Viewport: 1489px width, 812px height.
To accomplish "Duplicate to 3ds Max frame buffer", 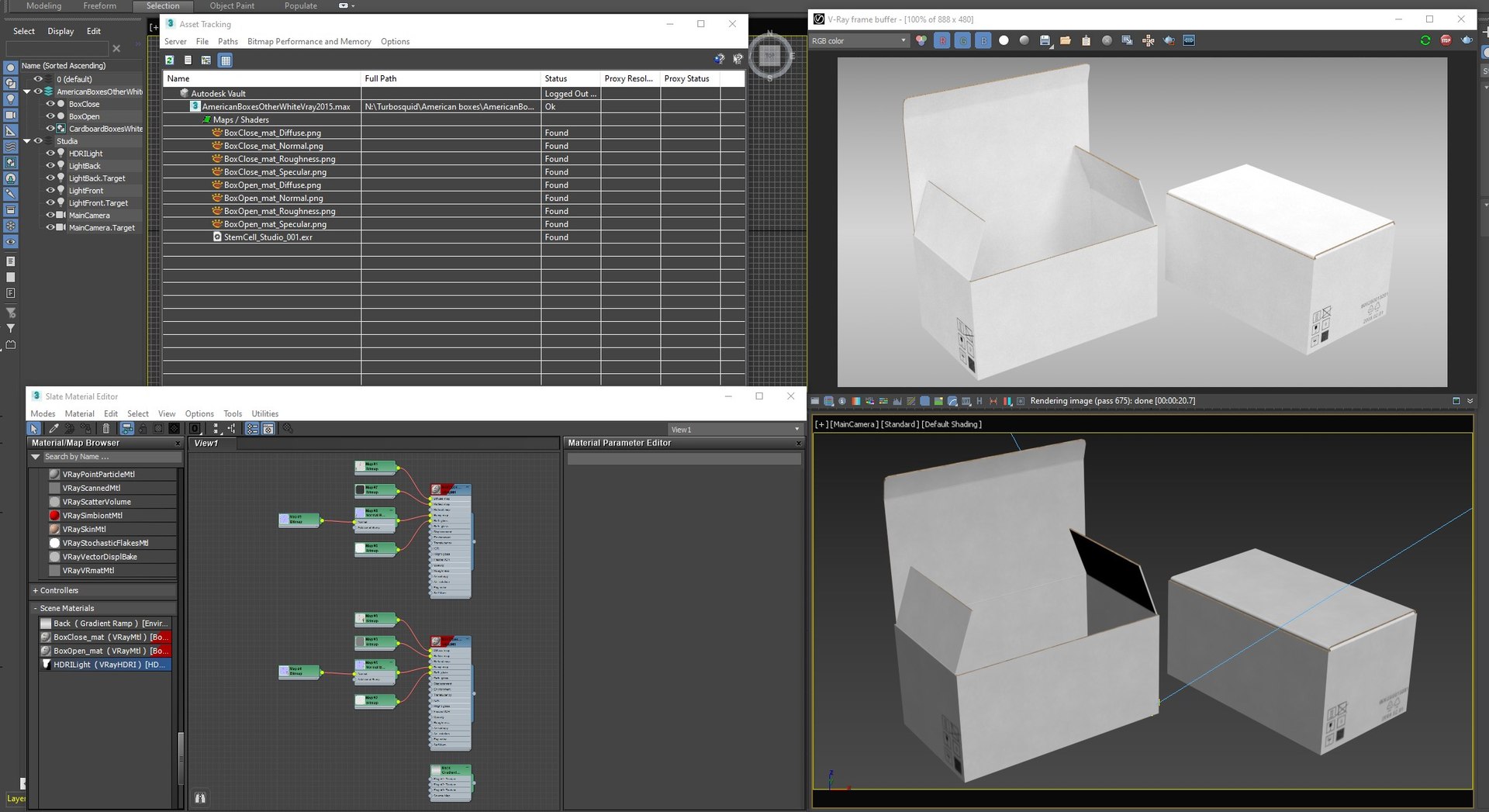I will [1128, 40].
